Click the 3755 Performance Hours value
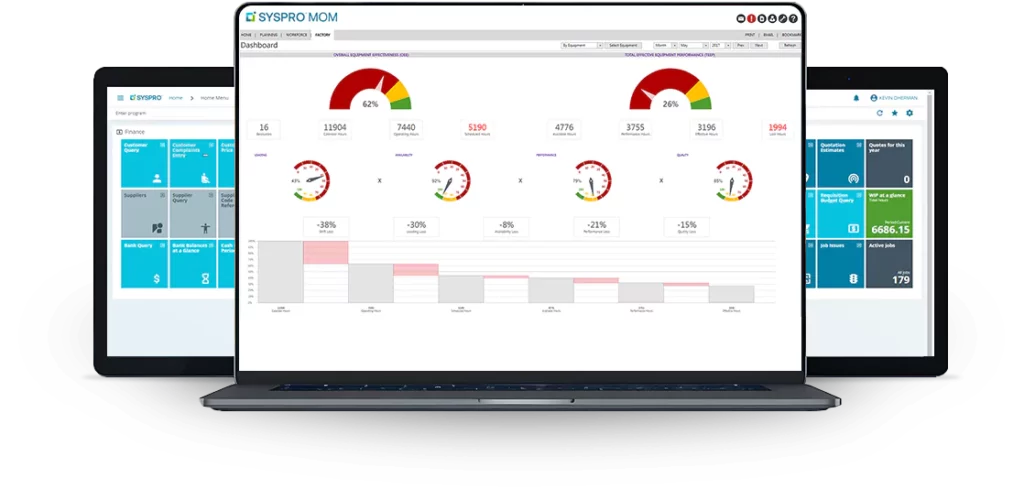Viewport: 1024px width, 500px height. (x=635, y=129)
